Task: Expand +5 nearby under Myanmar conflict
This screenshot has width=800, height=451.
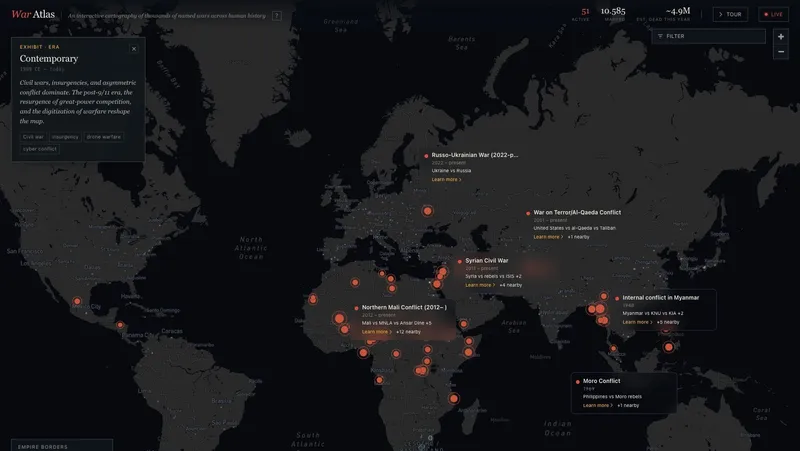Action: [x=668, y=322]
